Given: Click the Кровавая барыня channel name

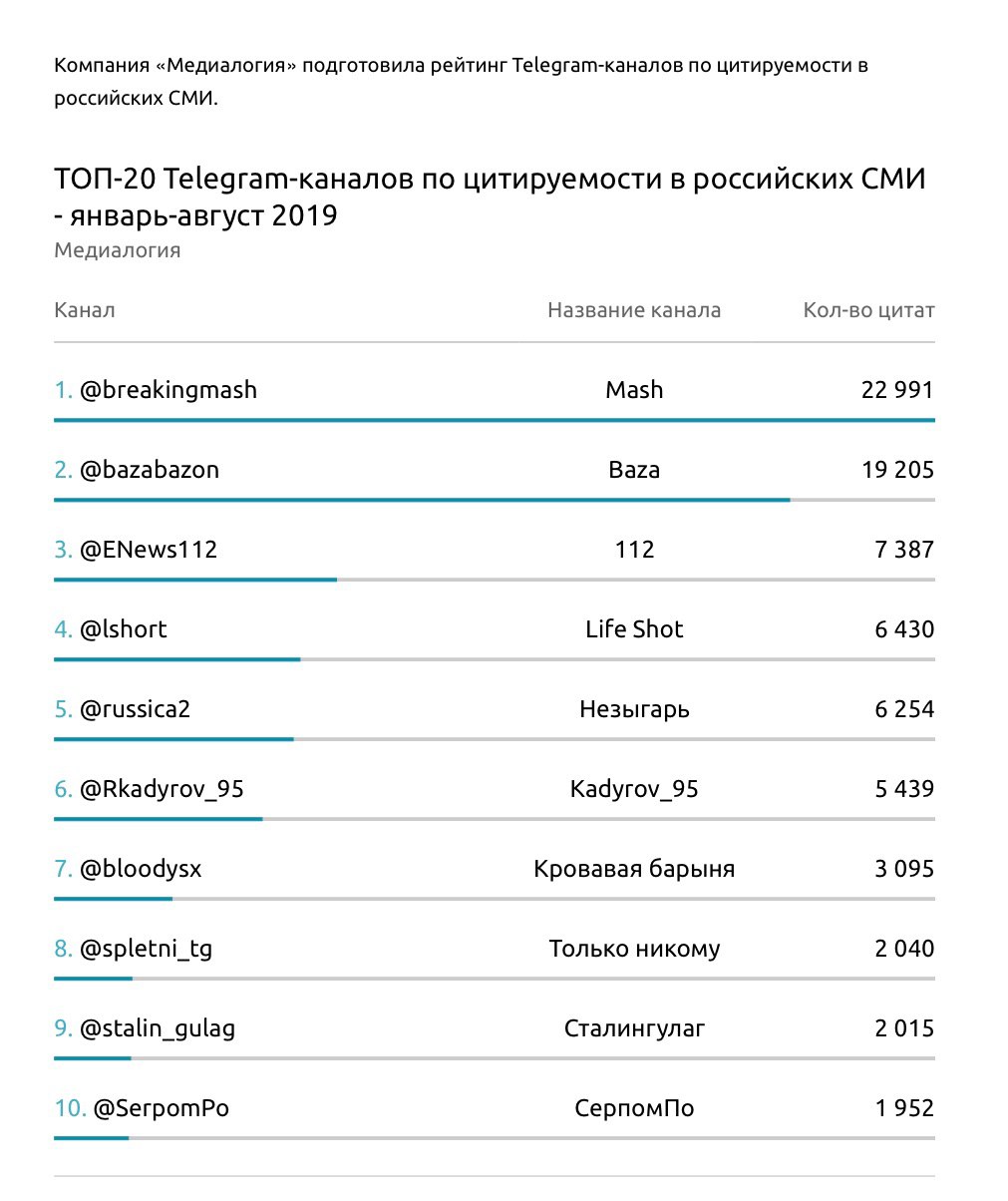Looking at the screenshot, I should pos(634,869).
